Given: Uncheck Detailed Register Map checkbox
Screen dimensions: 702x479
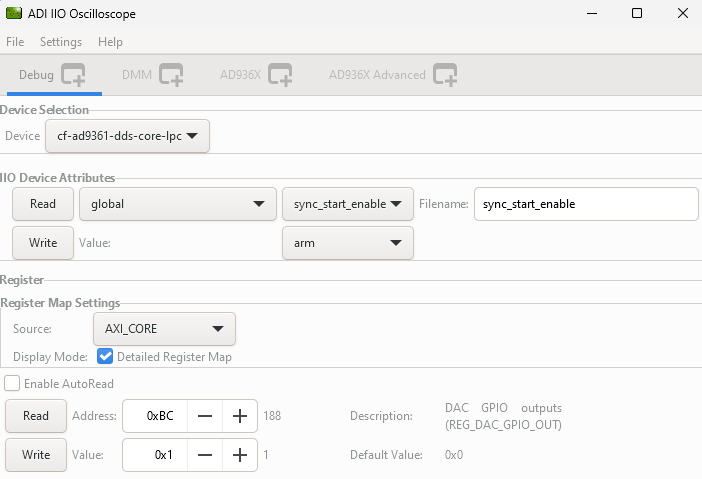Looking at the screenshot, I should [105, 357].
